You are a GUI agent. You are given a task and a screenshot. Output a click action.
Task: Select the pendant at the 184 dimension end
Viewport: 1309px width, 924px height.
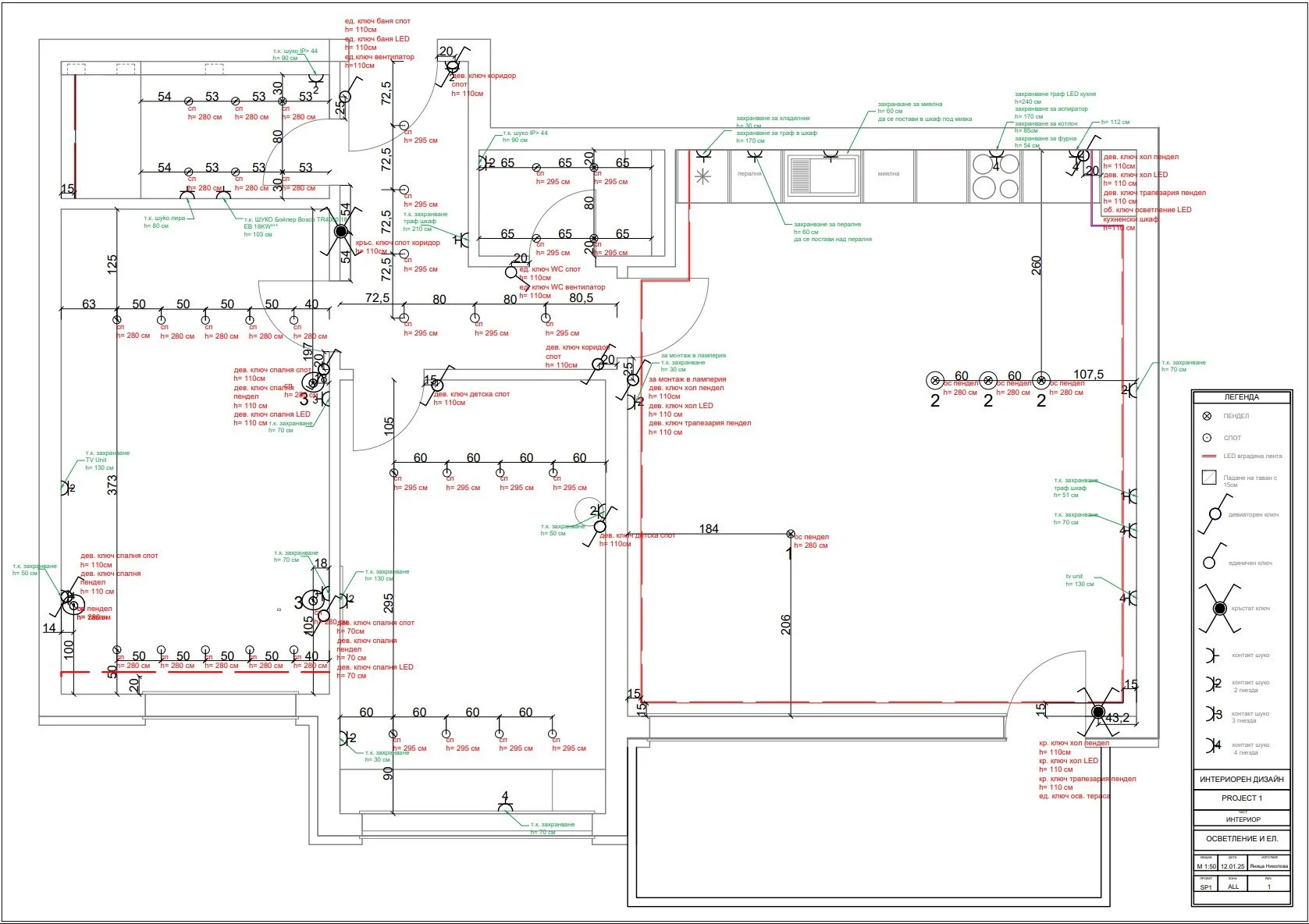point(790,535)
